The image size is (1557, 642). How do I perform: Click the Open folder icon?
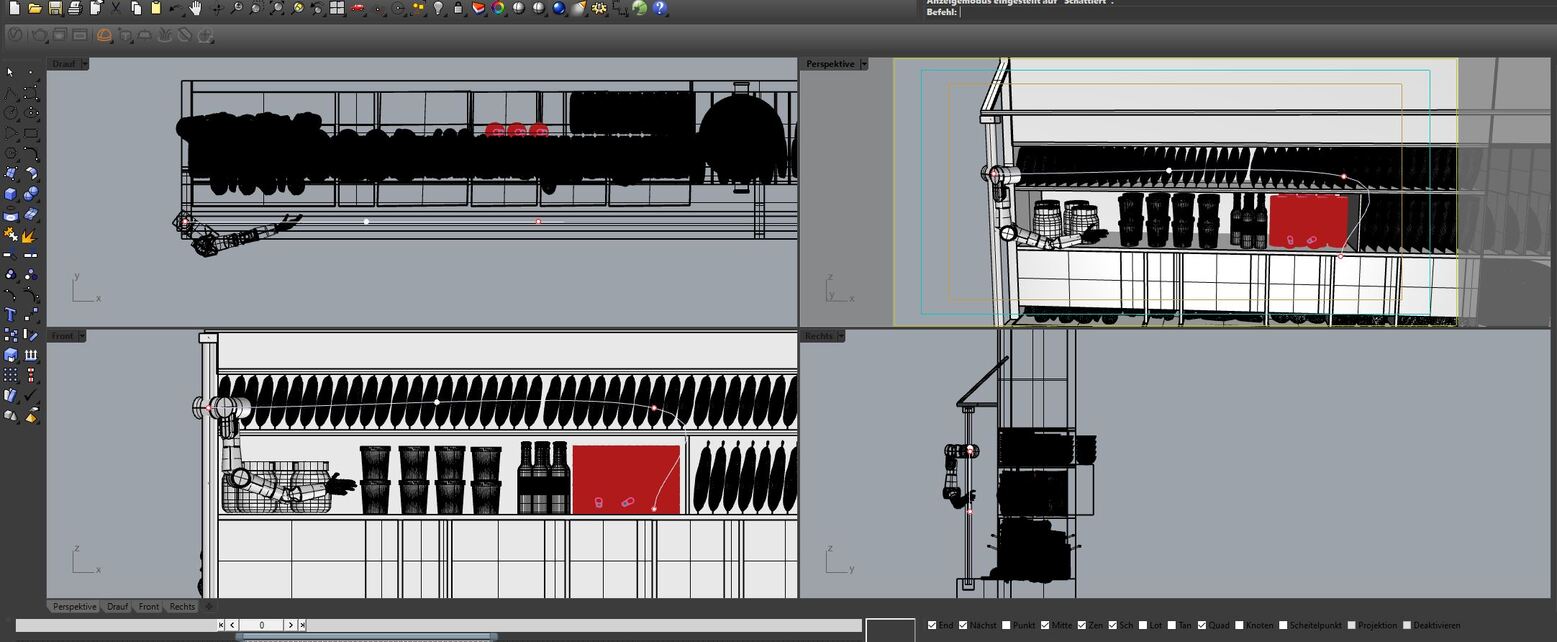[x=35, y=8]
